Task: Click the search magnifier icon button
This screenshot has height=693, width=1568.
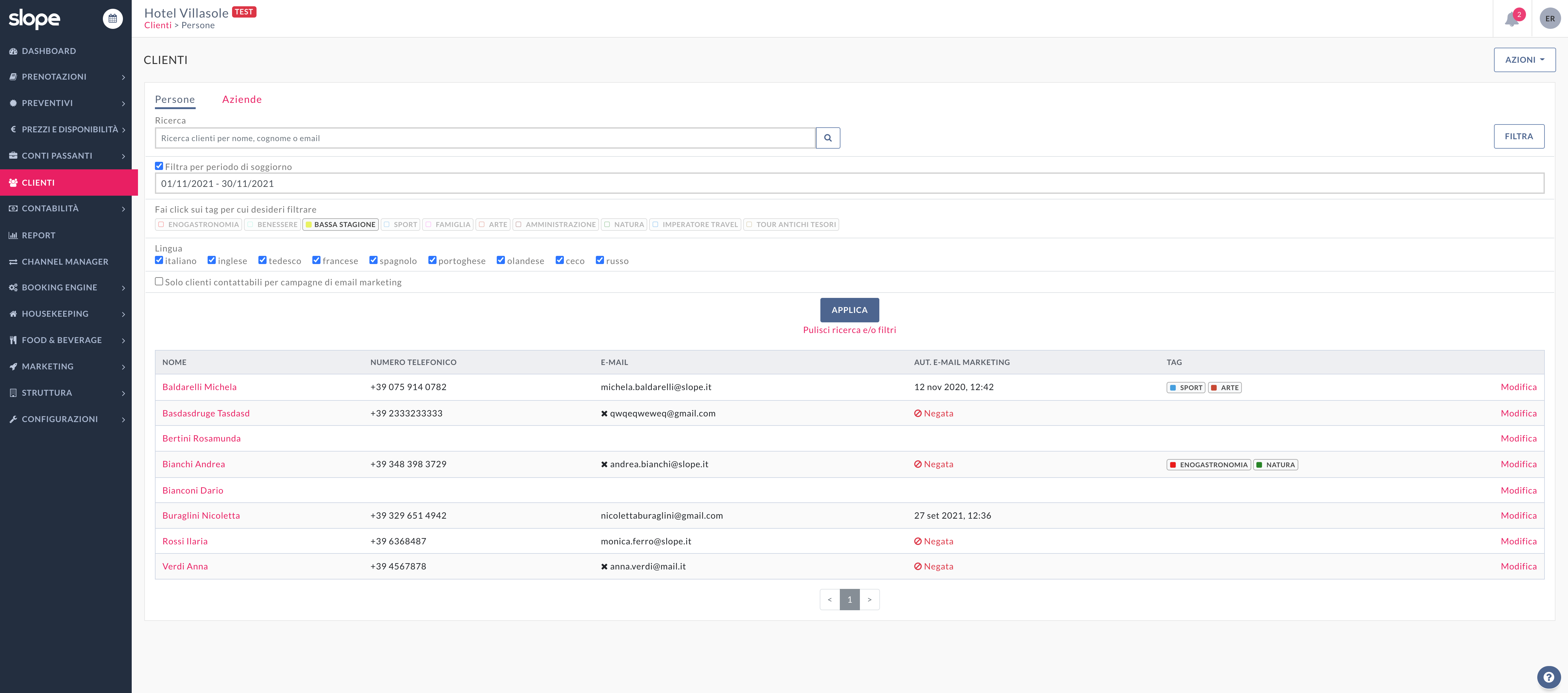Action: 828,138
